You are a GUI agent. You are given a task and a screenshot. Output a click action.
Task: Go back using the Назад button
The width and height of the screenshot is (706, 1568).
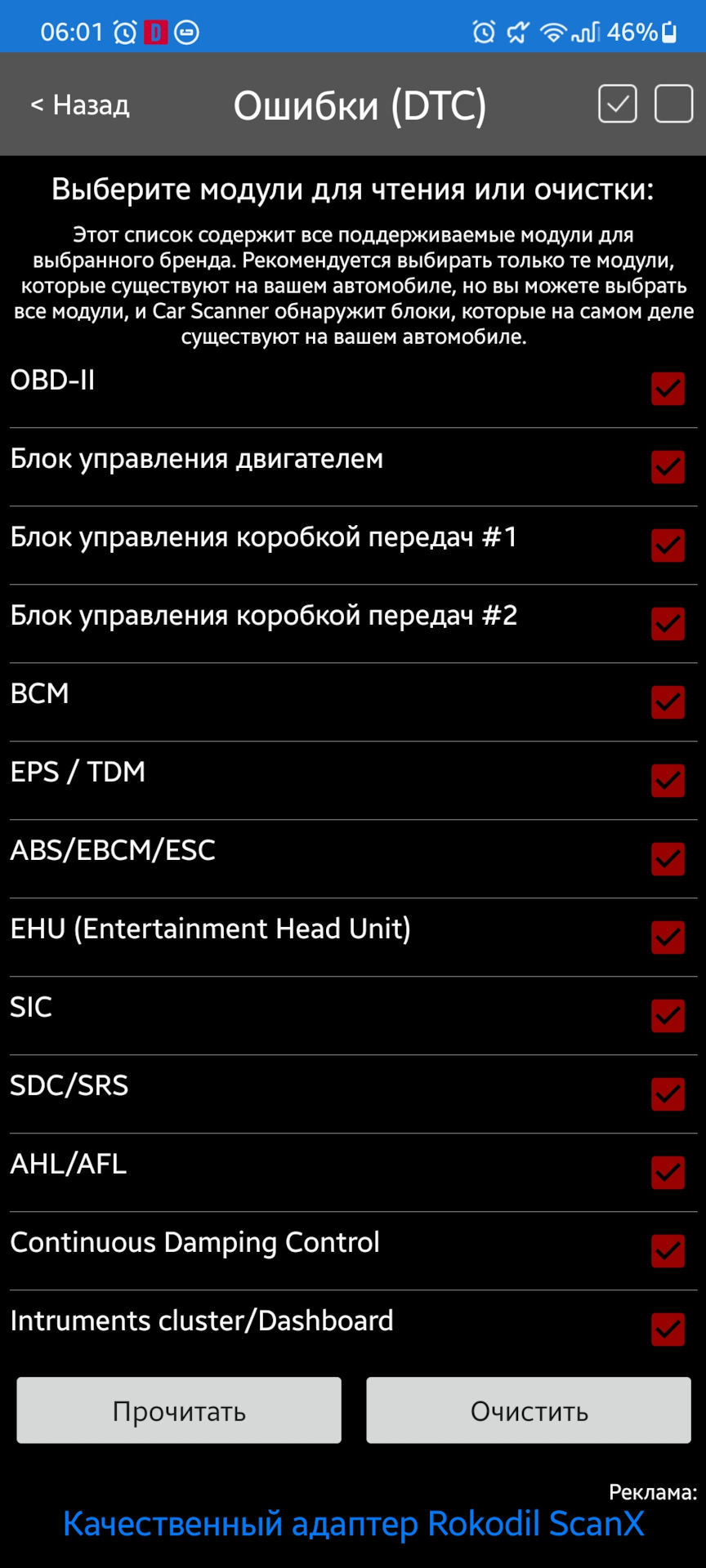79,105
